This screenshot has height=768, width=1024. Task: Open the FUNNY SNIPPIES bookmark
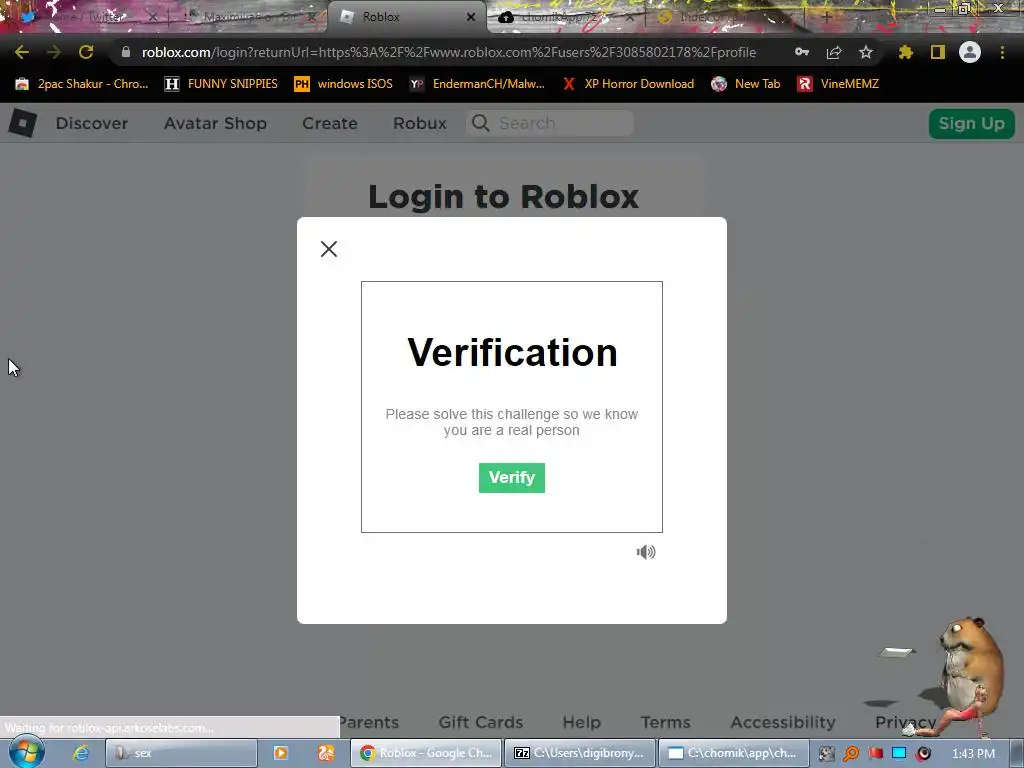(221, 84)
